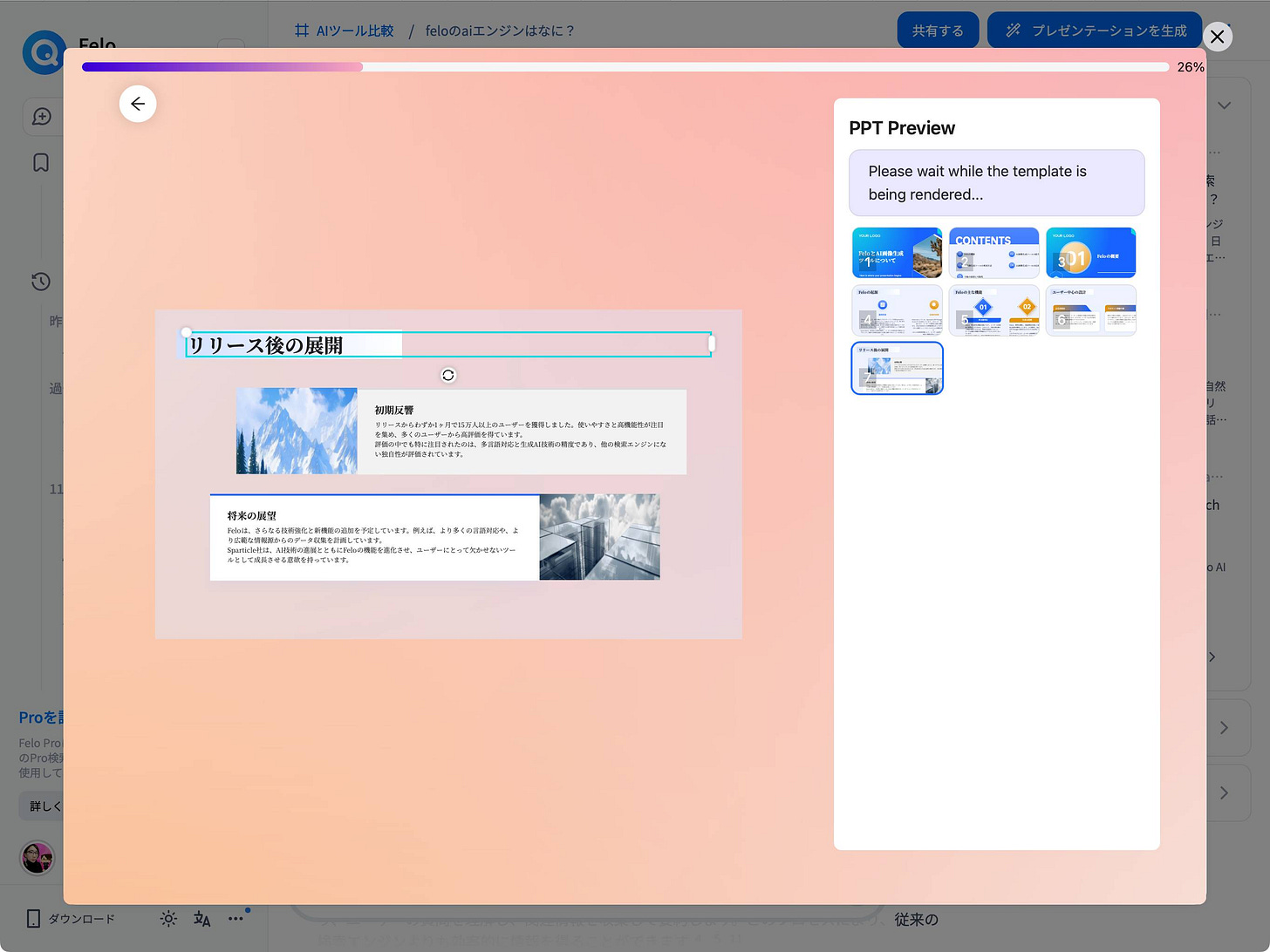Open the bookmark icon in sidebar

[41, 163]
